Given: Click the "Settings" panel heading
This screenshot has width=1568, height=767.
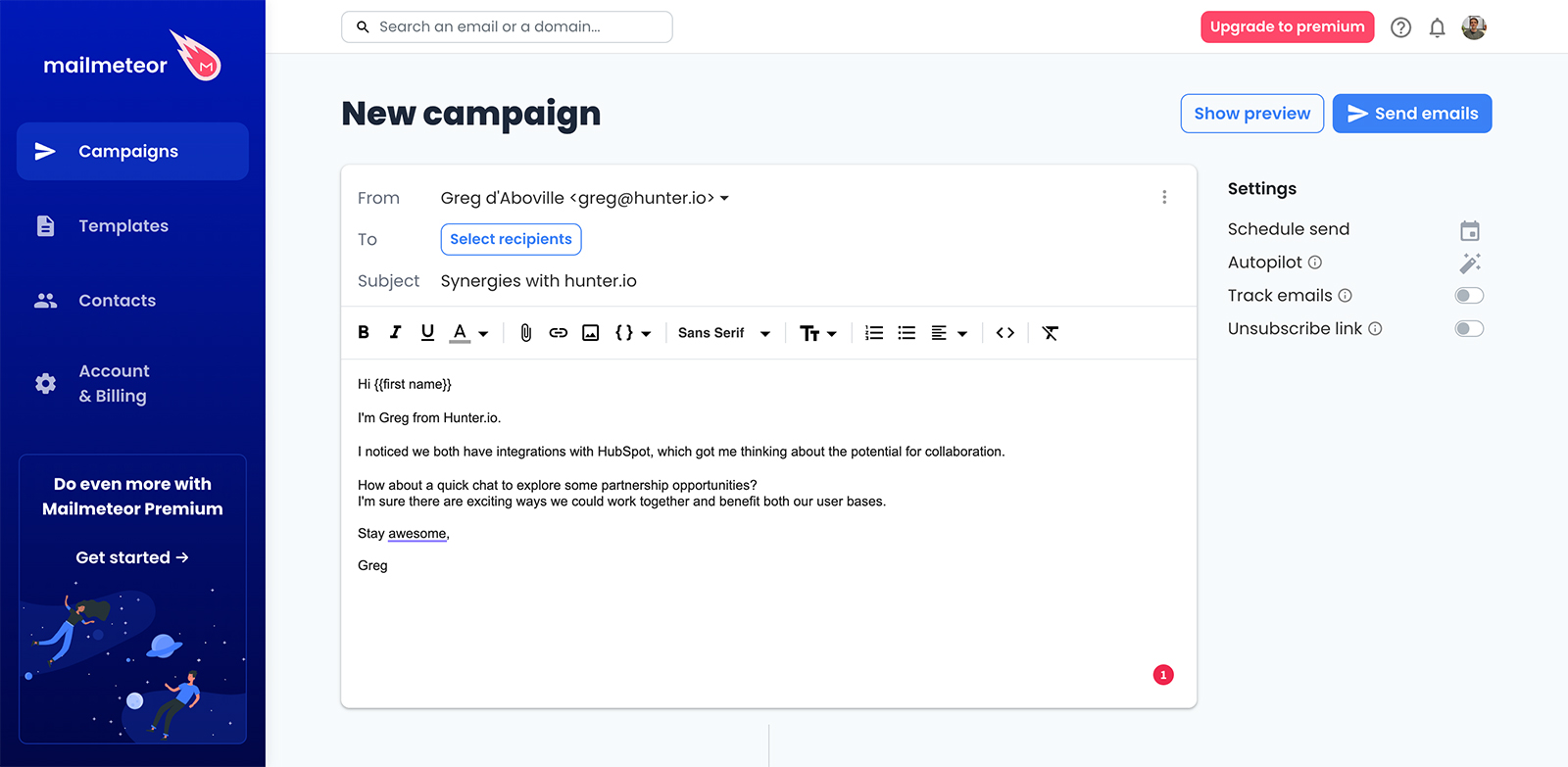Looking at the screenshot, I should [1262, 189].
